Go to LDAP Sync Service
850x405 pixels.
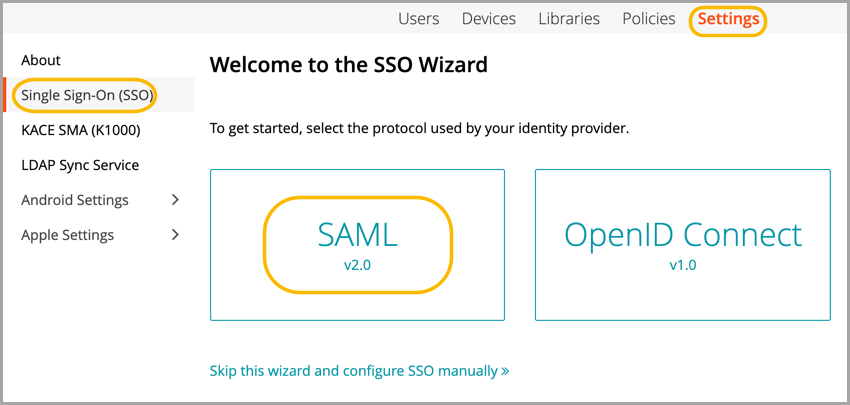(80, 165)
